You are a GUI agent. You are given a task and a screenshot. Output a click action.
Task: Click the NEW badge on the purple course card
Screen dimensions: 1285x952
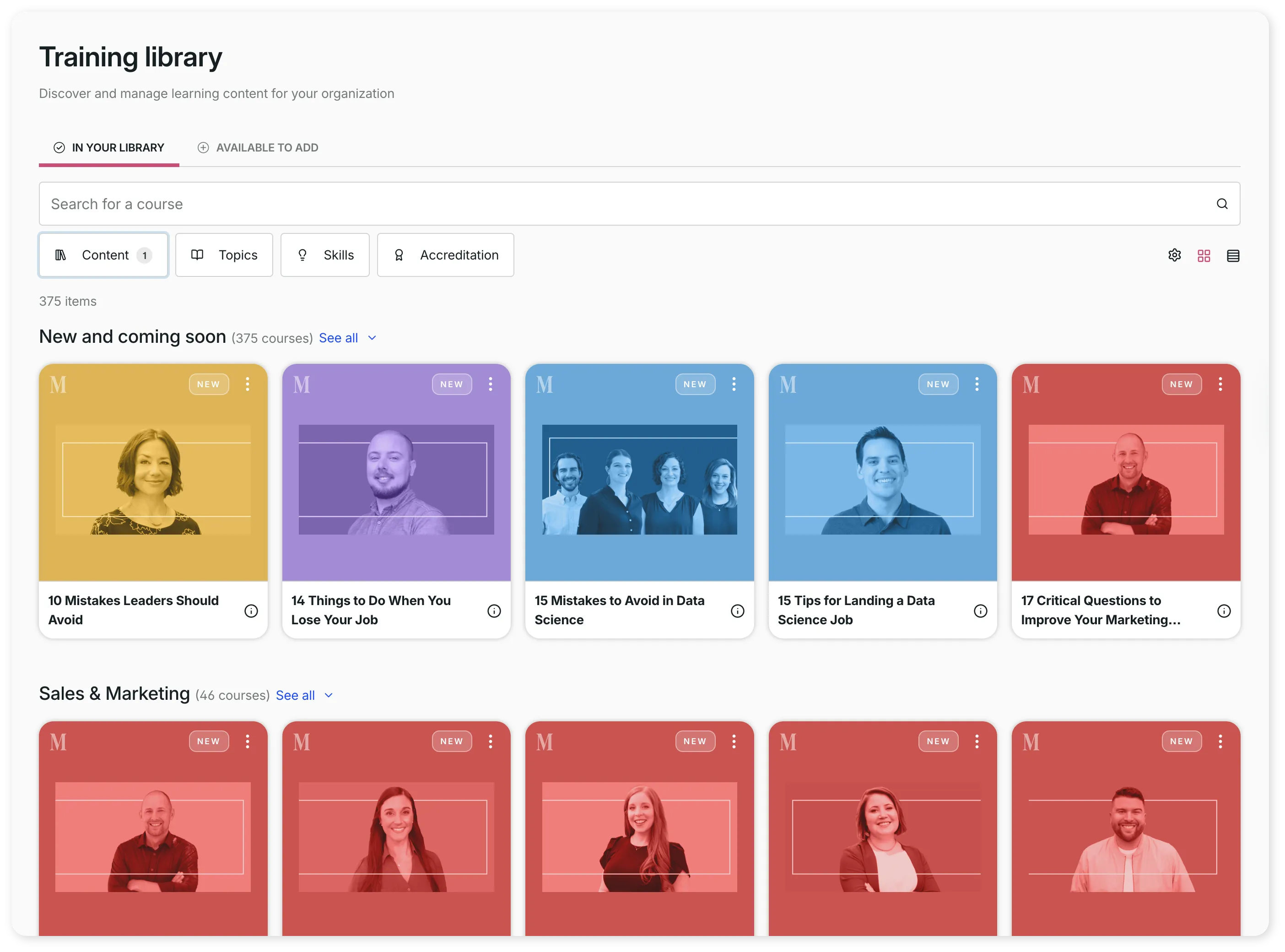pos(452,384)
